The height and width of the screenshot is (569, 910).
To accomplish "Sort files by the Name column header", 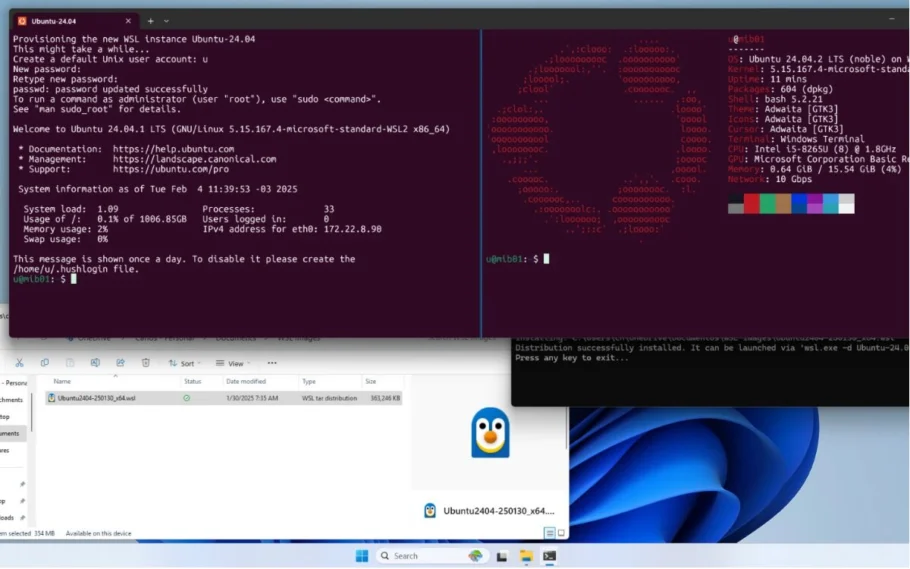I will 62,381.
